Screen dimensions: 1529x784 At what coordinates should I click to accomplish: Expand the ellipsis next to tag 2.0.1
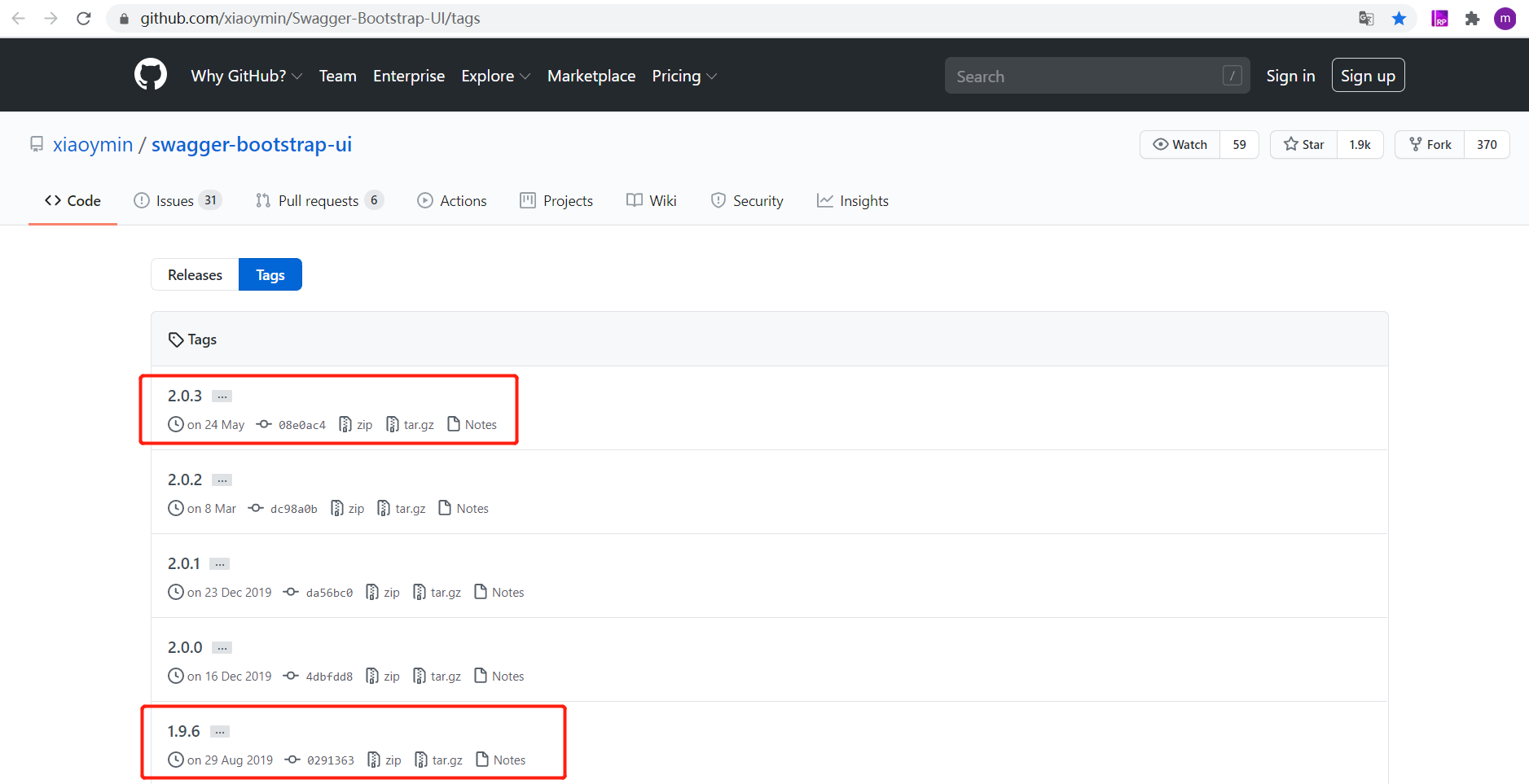click(x=220, y=564)
